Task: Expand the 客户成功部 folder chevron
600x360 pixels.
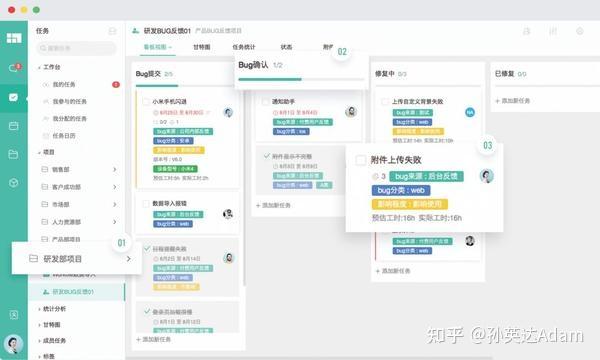Action: pyautogui.click(x=114, y=187)
